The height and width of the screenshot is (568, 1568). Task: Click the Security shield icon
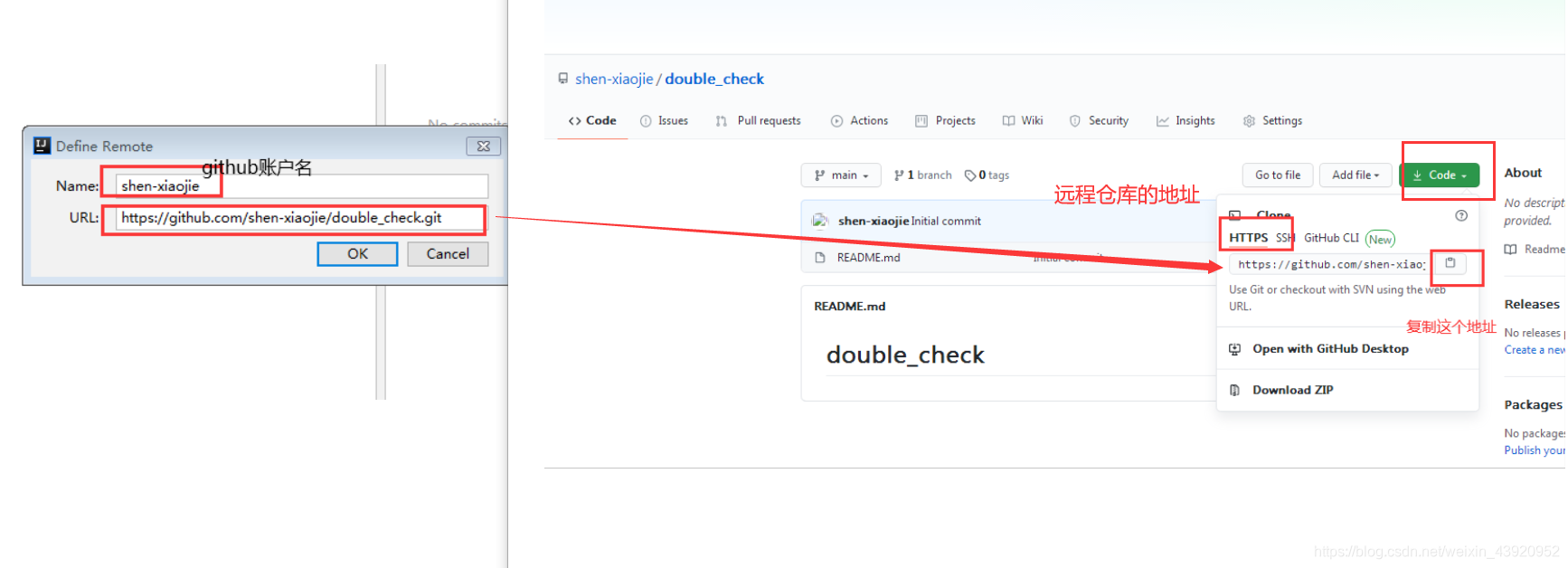[x=1075, y=121]
